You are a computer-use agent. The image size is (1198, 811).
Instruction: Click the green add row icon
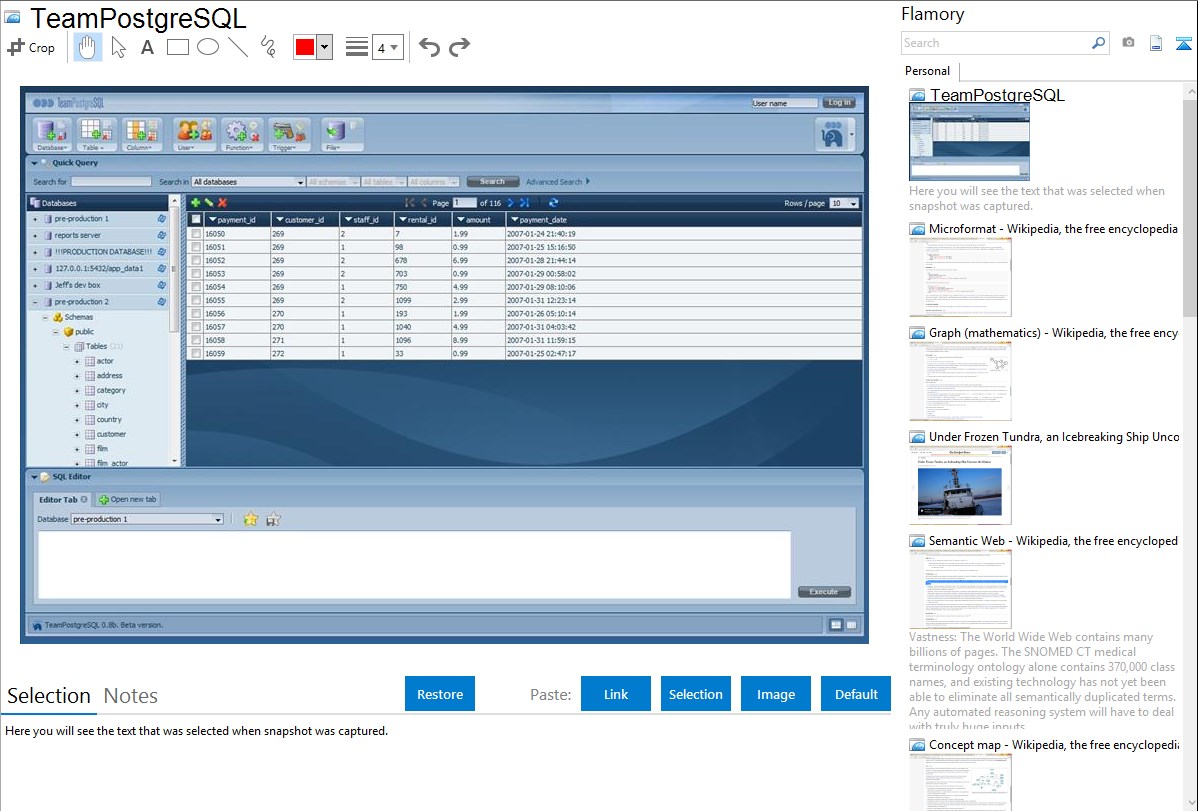[x=196, y=203]
